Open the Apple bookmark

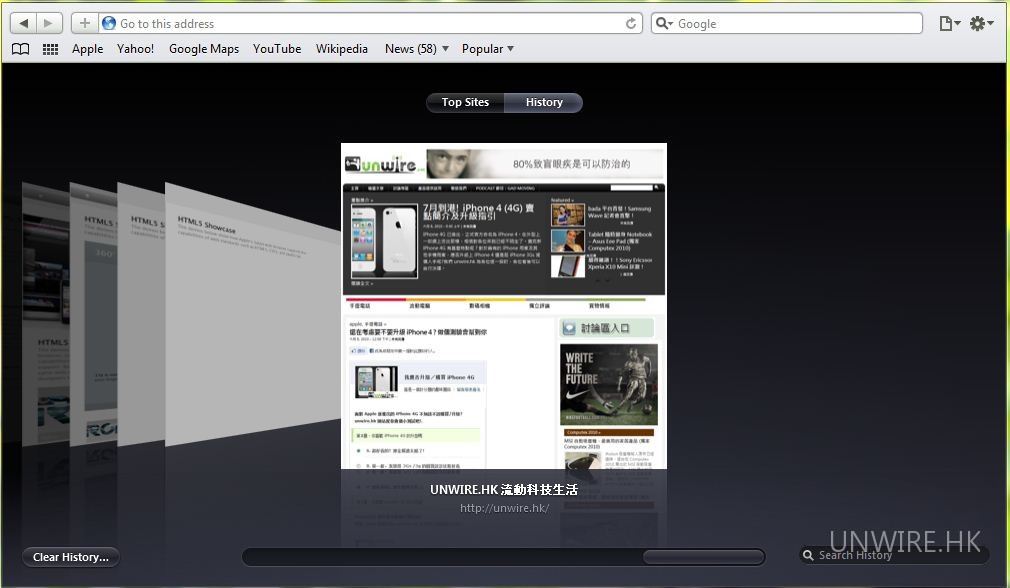click(x=88, y=49)
